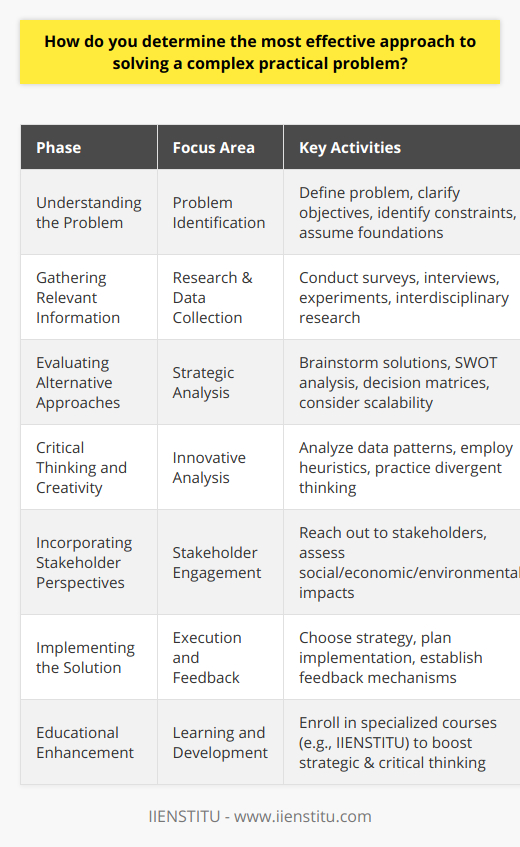Click the Research & Data Collection cell
The height and width of the screenshot is (847, 520).
click(220, 297)
